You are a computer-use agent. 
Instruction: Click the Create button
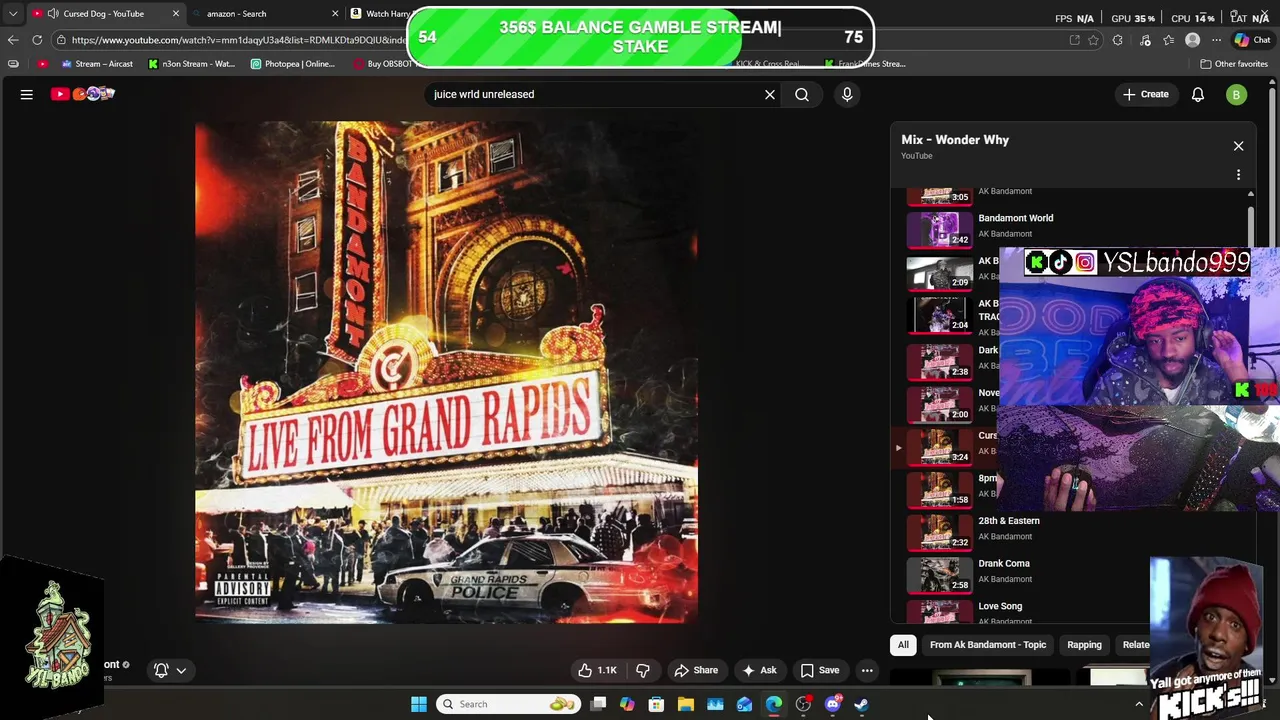(1145, 94)
